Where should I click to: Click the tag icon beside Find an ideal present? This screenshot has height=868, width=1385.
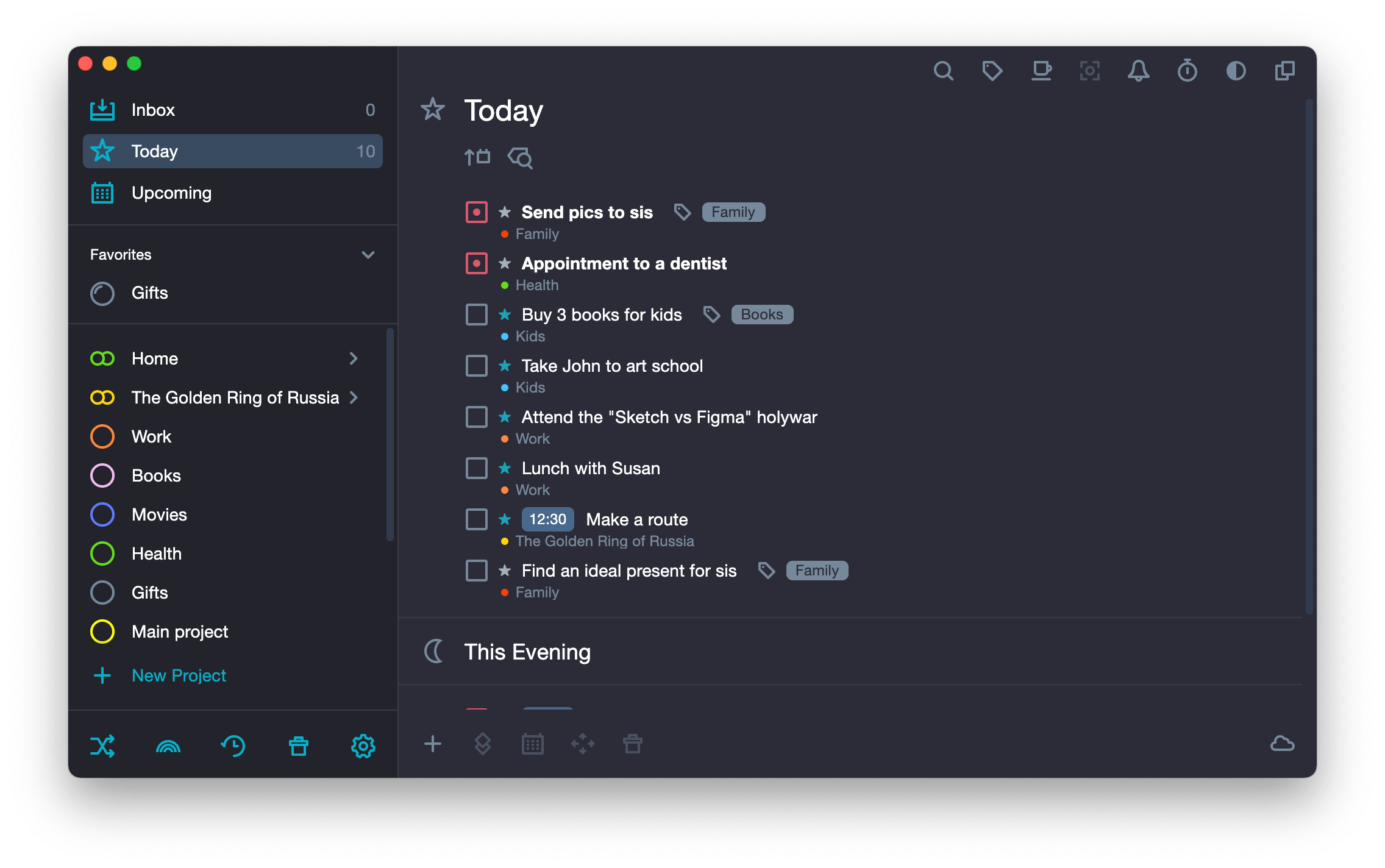(x=767, y=571)
